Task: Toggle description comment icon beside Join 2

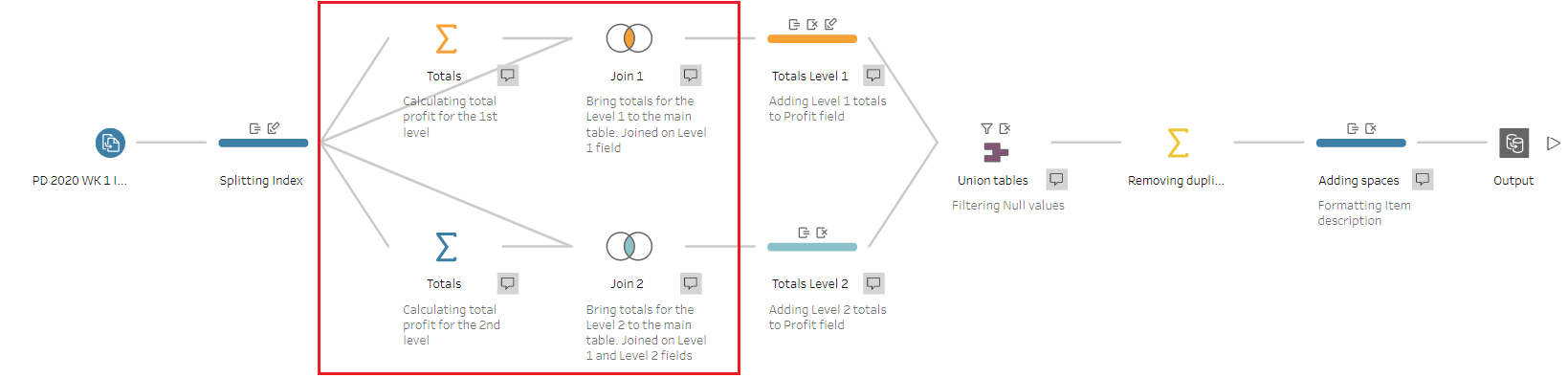Action: pos(691,283)
